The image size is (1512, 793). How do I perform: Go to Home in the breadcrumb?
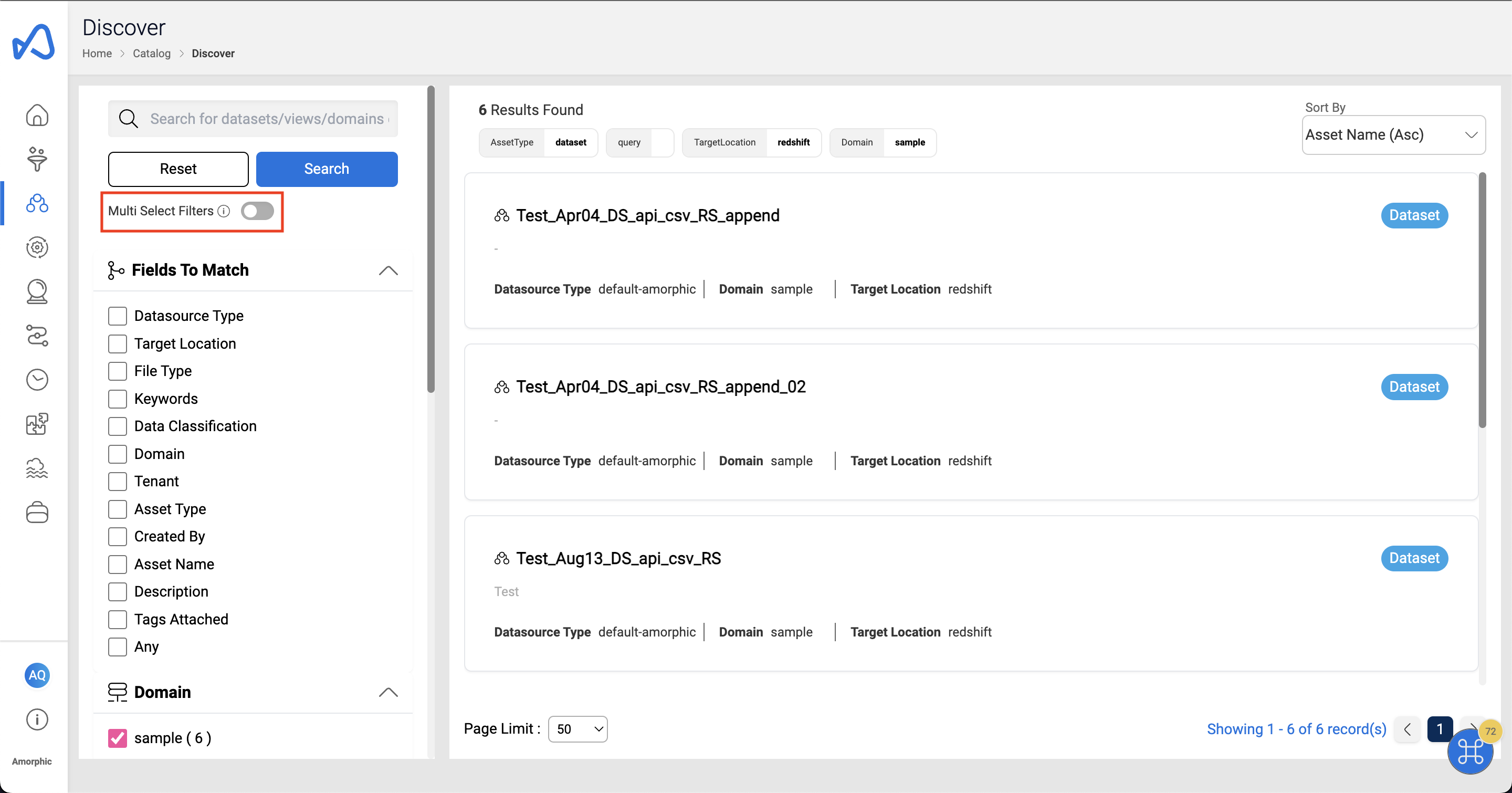[97, 54]
